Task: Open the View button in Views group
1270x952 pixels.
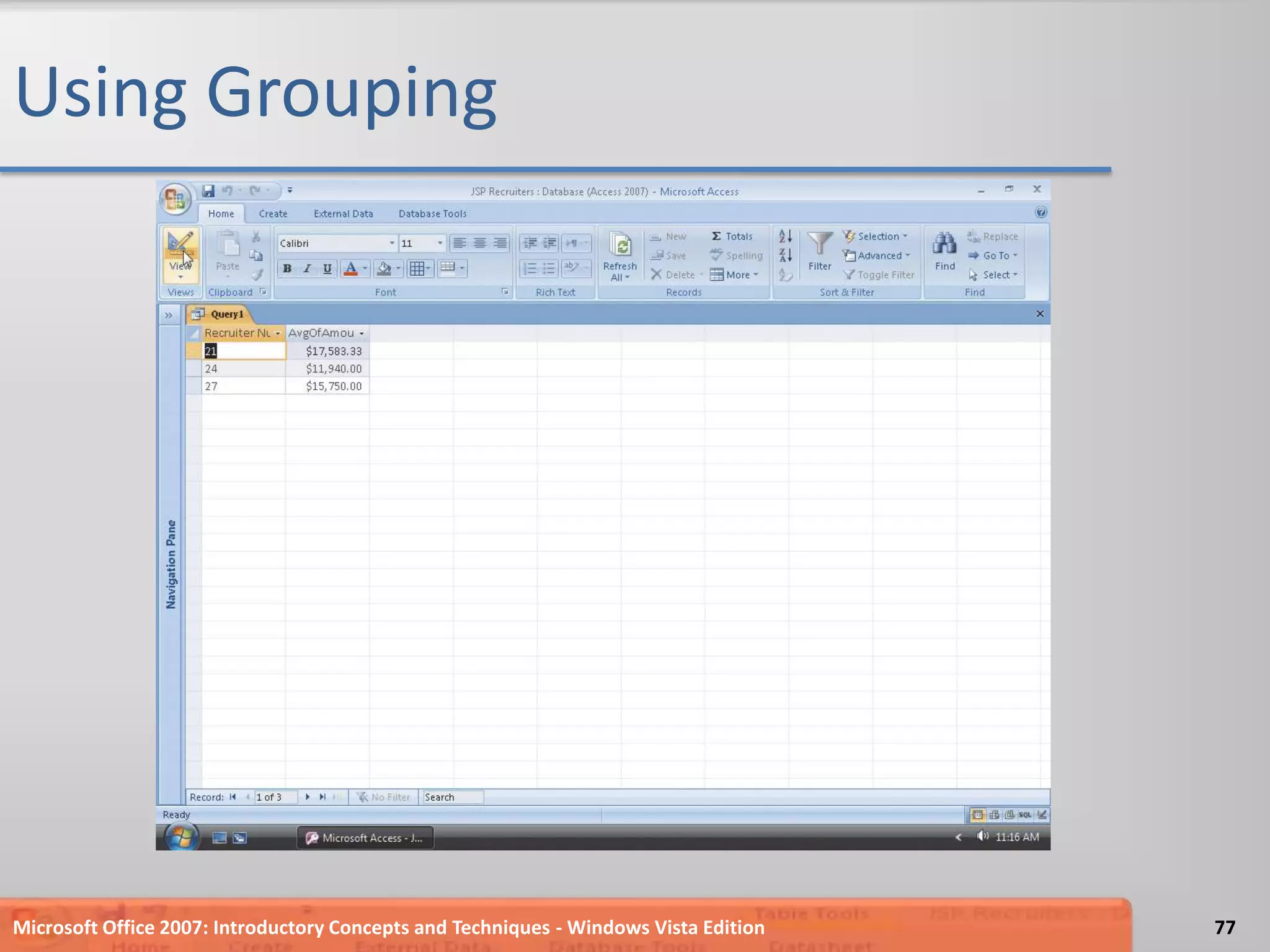Action: coord(180,255)
